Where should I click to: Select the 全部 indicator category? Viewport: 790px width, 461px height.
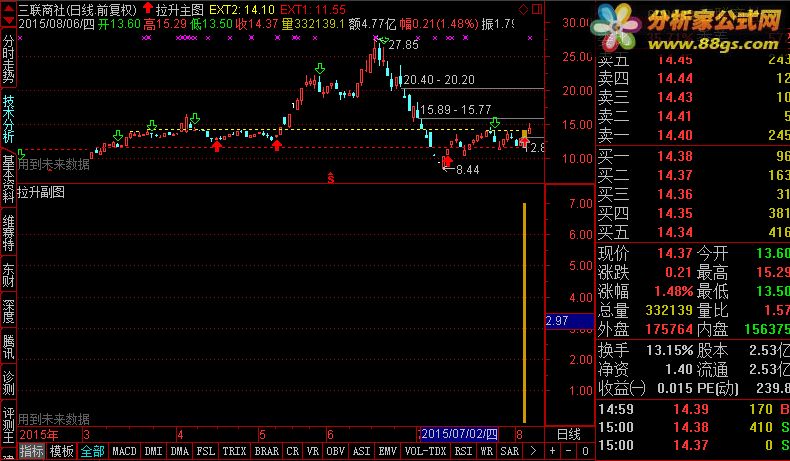click(x=93, y=451)
